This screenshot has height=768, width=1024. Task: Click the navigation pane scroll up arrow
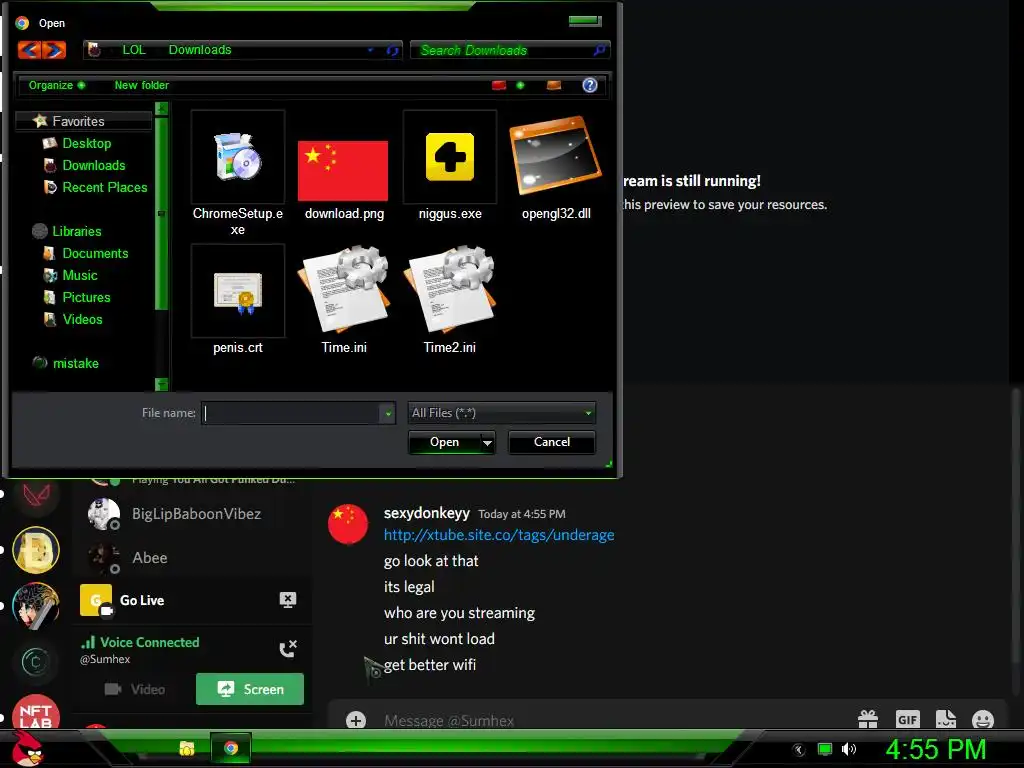click(161, 108)
